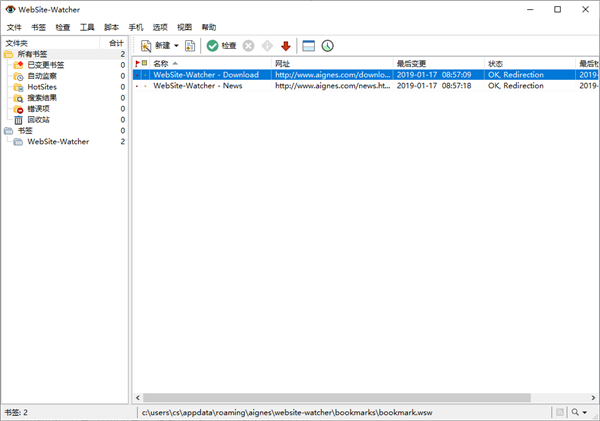Click the 文件夹 header in left panel
Viewport: 600px width, 421px height.
point(17,43)
